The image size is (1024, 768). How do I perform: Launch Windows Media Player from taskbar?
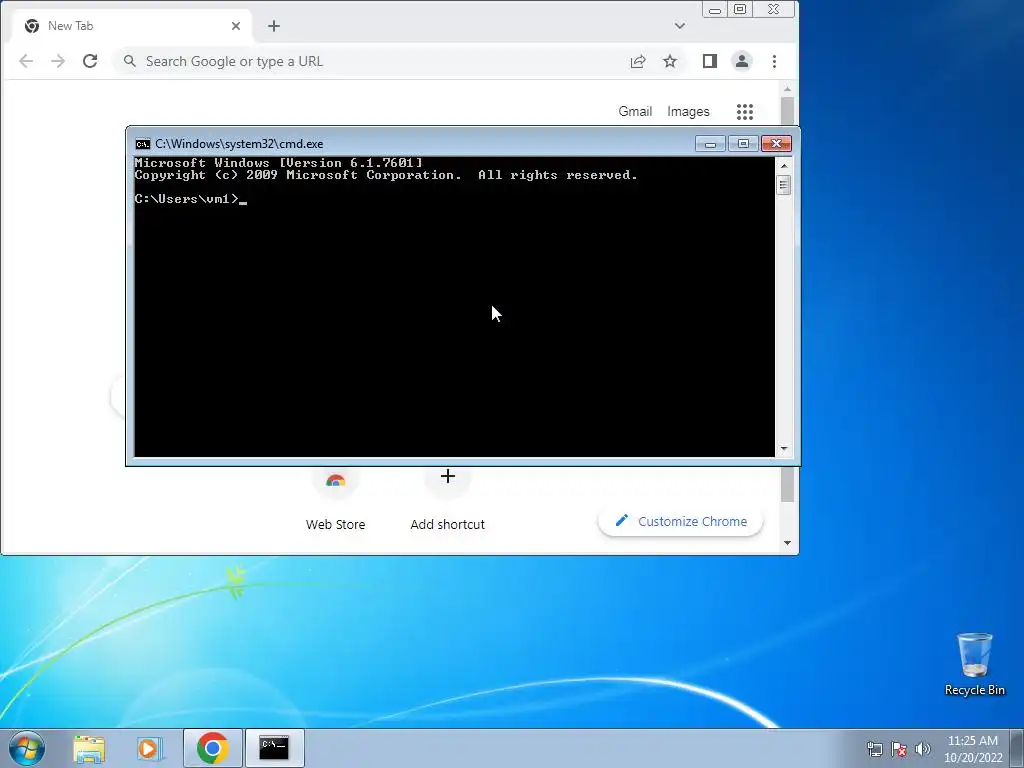click(x=150, y=748)
